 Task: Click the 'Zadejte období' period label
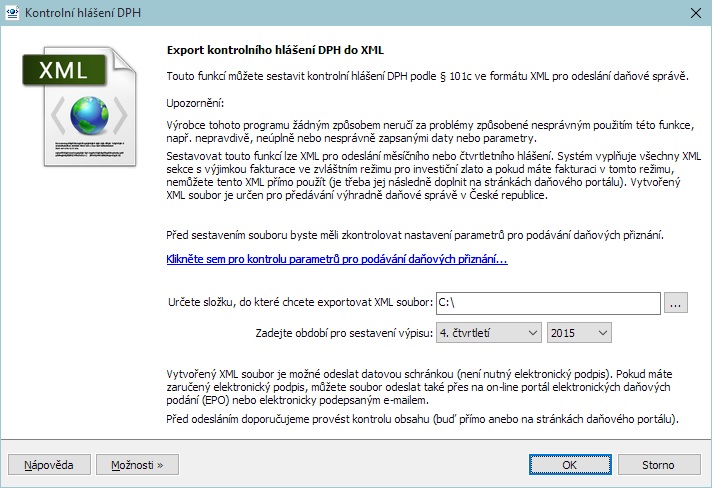click(x=344, y=332)
